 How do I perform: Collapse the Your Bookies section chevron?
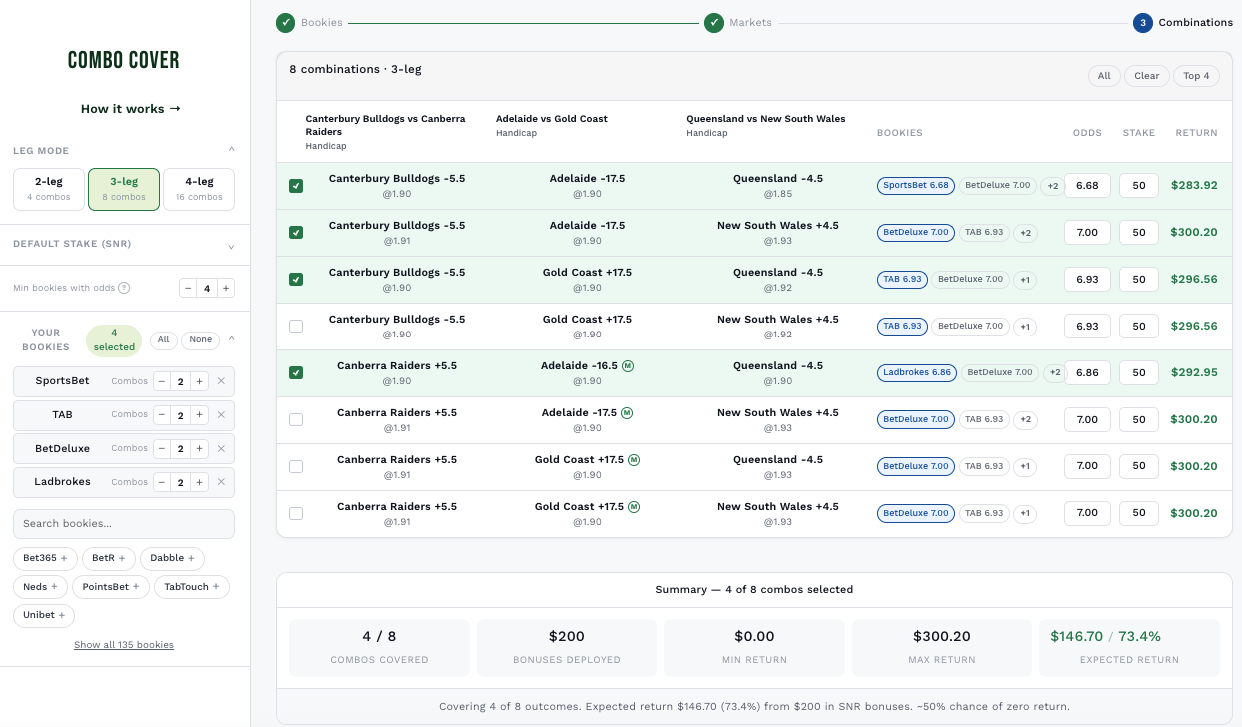pos(231,338)
